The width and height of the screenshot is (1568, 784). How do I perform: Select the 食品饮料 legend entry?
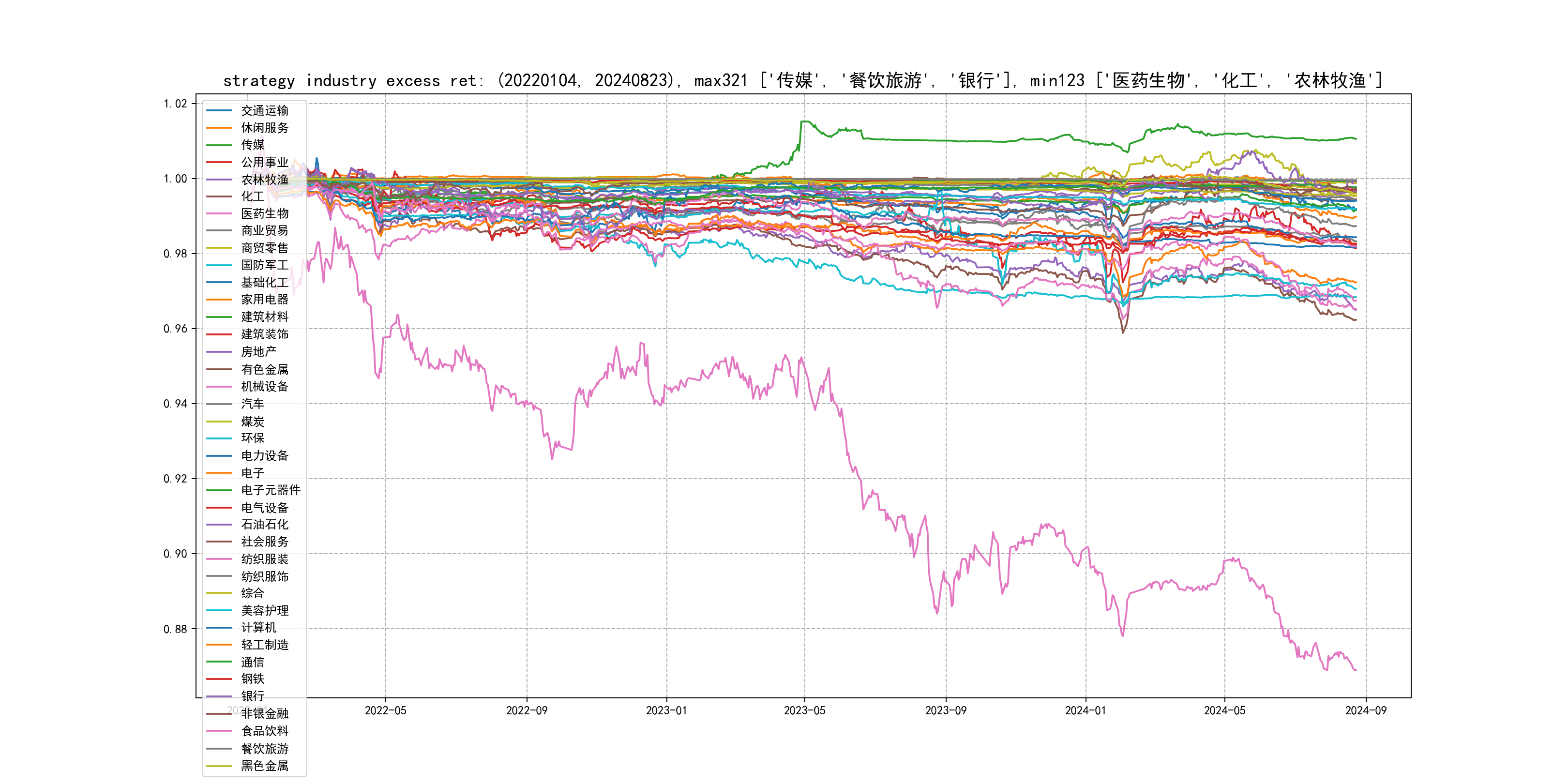click(x=264, y=730)
